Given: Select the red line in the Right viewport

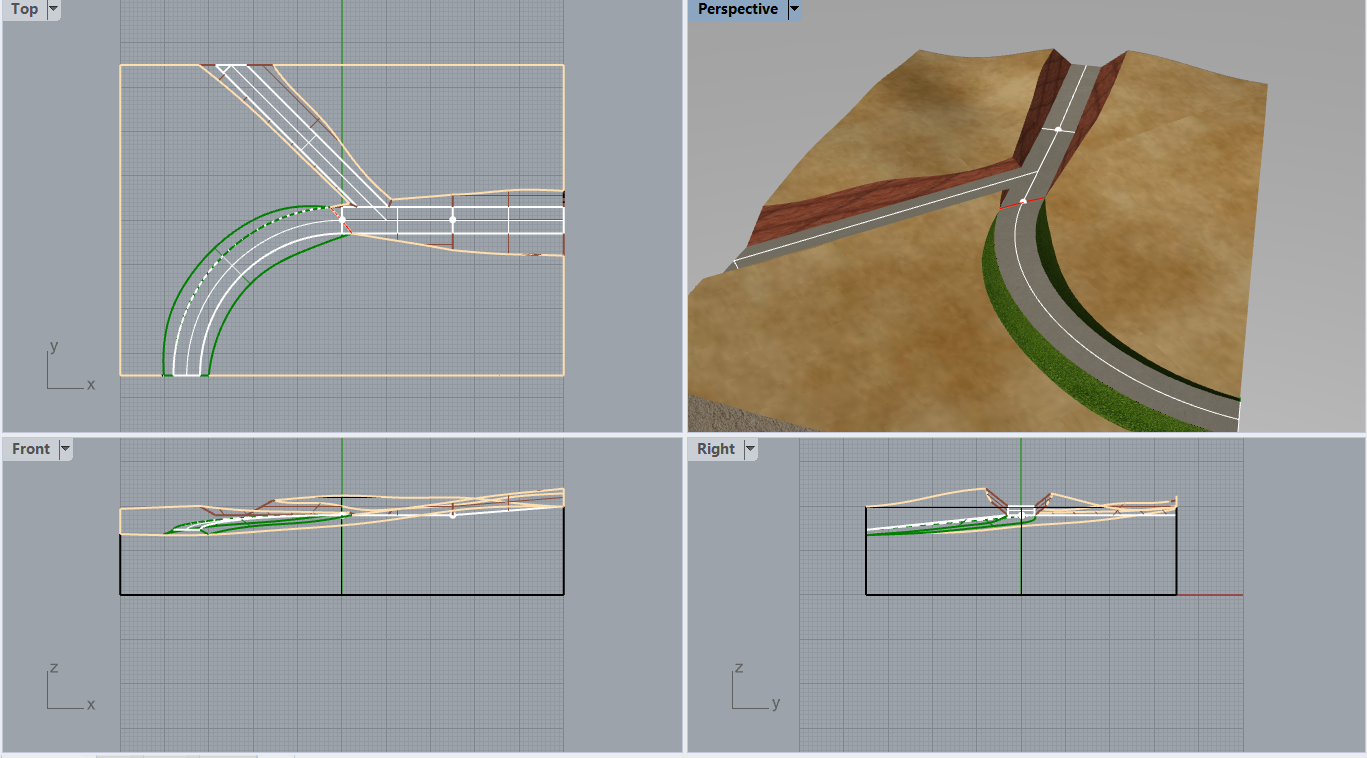Looking at the screenshot, I should pyautogui.click(x=1210, y=595).
